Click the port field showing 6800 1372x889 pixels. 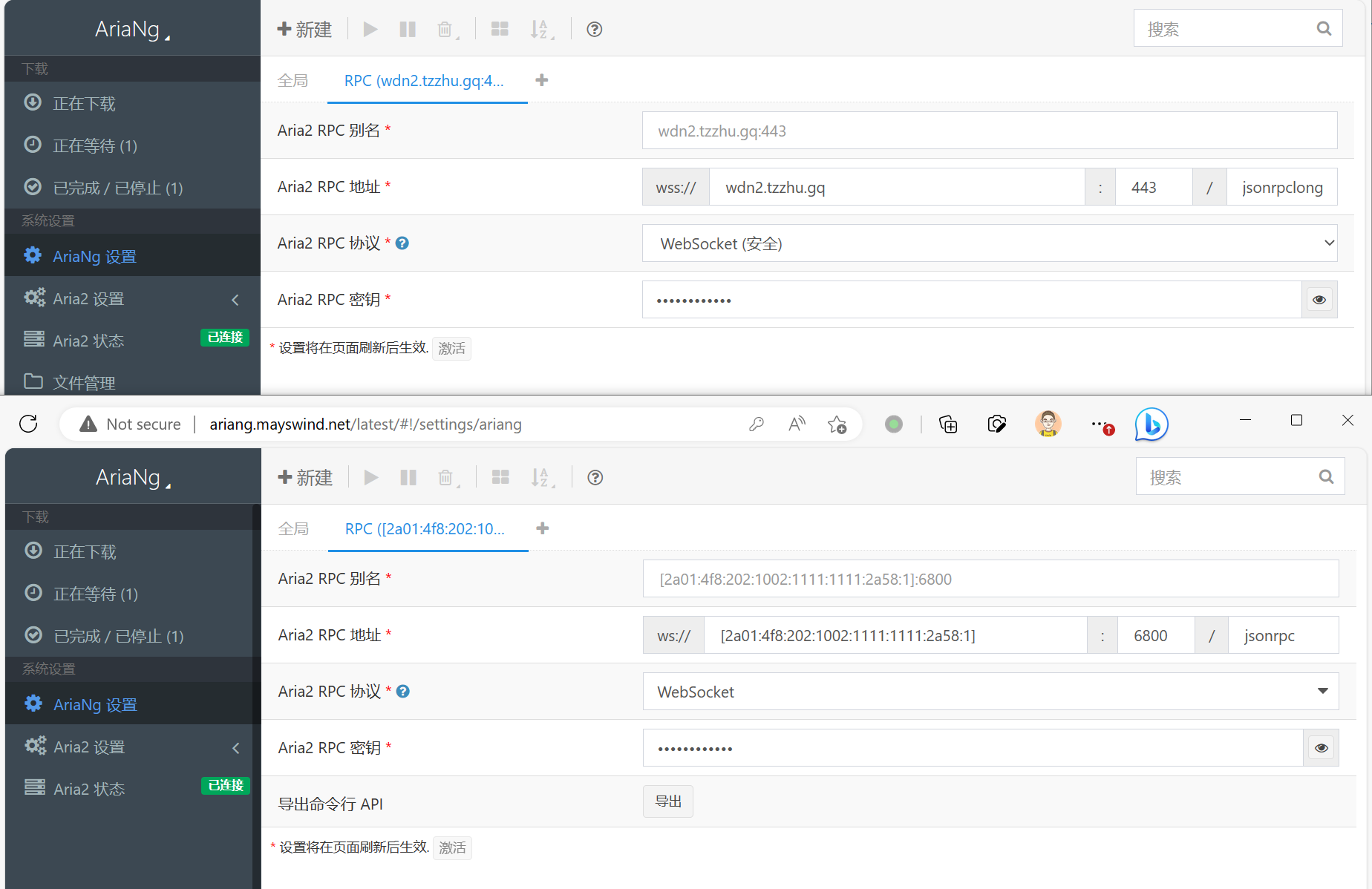1155,636
